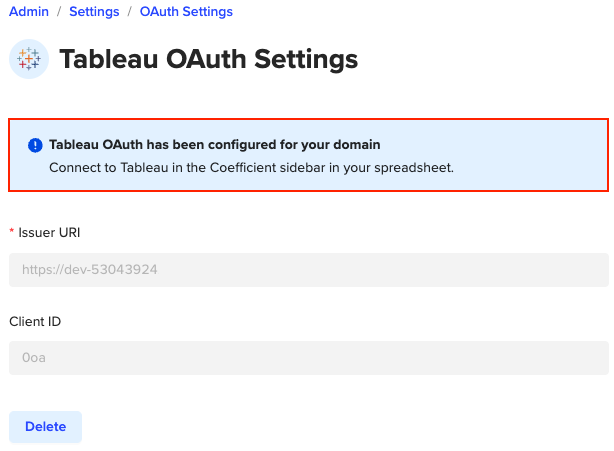Image resolution: width=614 pixels, height=451 pixels.
Task: Select the OAuth Settings breadcrumb
Action: (x=186, y=12)
